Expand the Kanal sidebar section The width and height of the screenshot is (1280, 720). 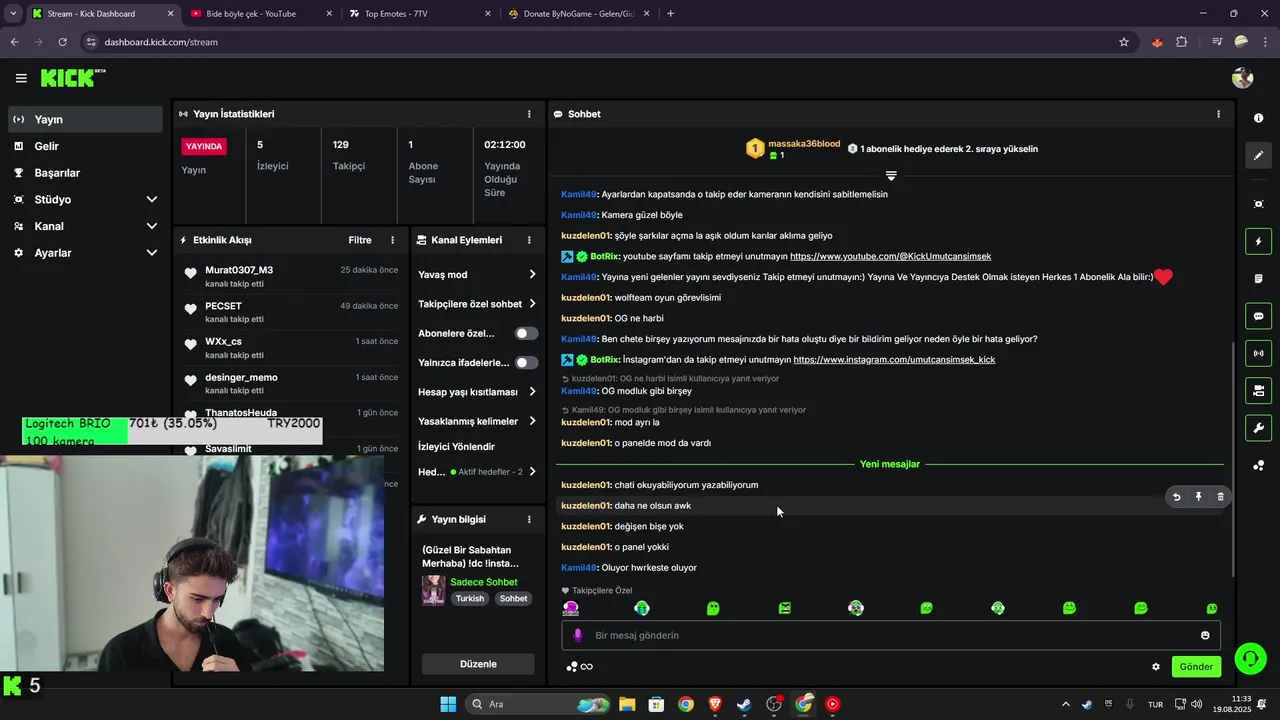click(85, 226)
